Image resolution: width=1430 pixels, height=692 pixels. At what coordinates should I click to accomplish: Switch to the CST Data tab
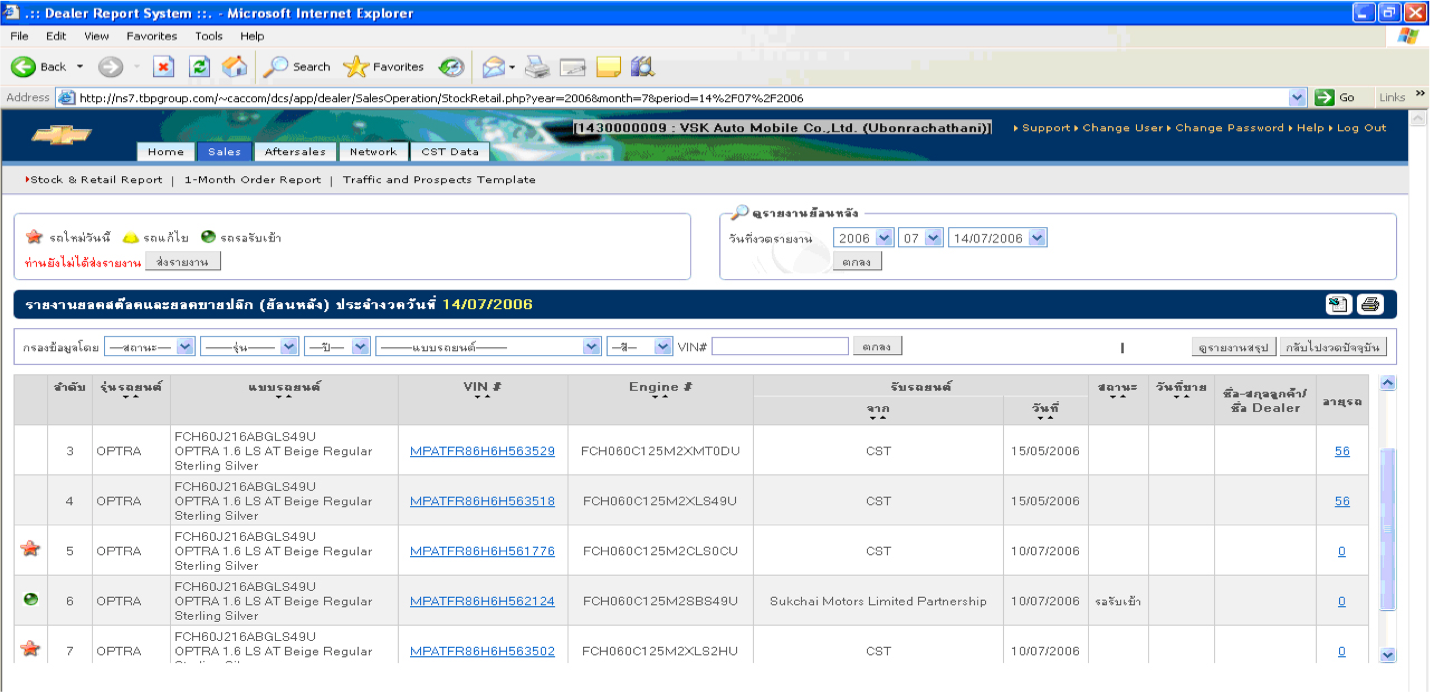pyautogui.click(x=450, y=152)
